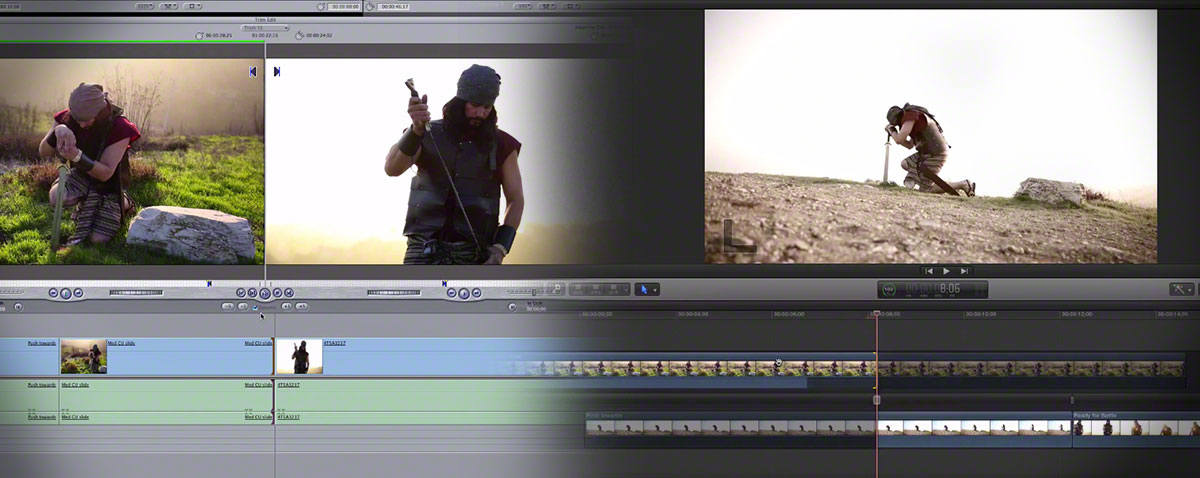Click the 00:00:46:17 duration field
1200x478 pixels.
point(393,6)
